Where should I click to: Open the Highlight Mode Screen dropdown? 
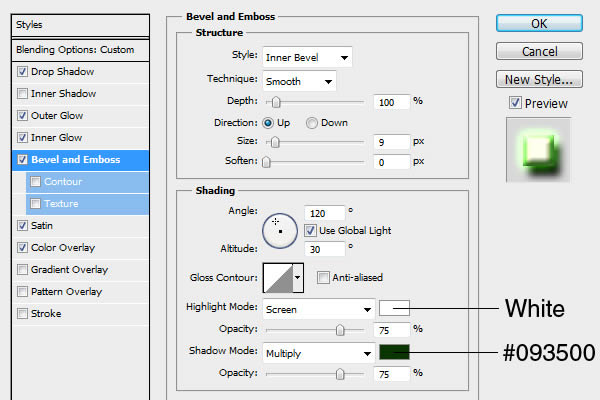coord(318,308)
